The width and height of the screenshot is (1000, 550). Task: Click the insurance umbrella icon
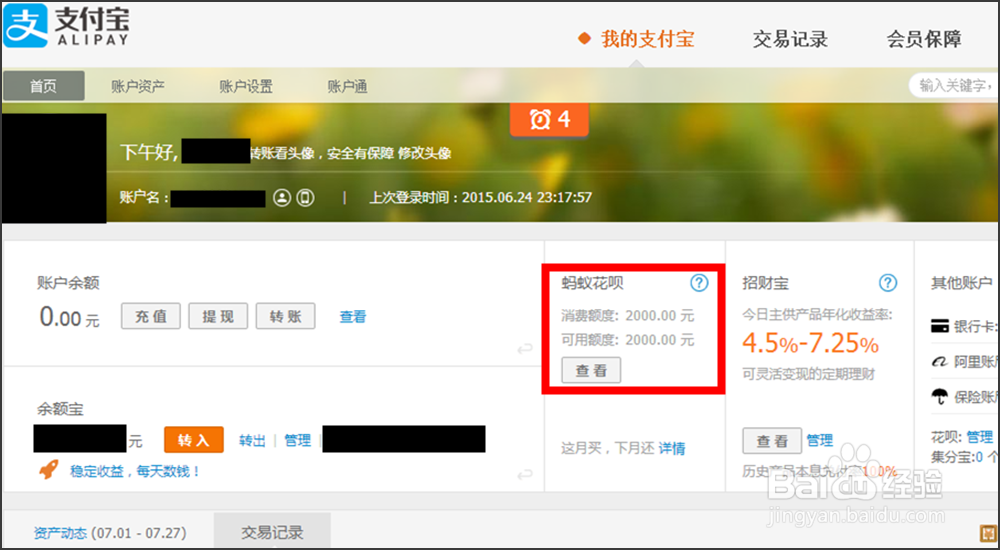click(x=939, y=397)
